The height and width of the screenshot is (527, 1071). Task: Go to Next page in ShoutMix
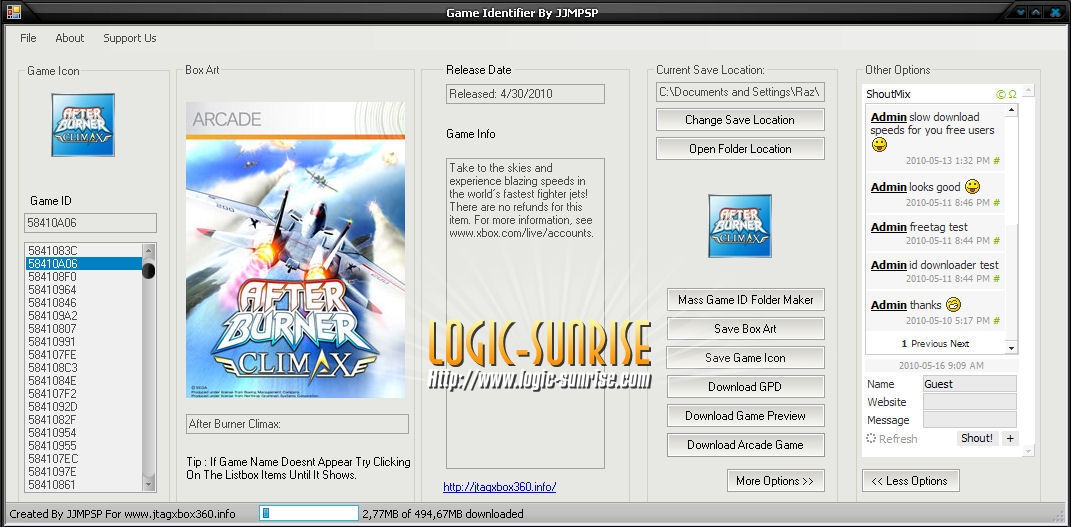click(960, 343)
